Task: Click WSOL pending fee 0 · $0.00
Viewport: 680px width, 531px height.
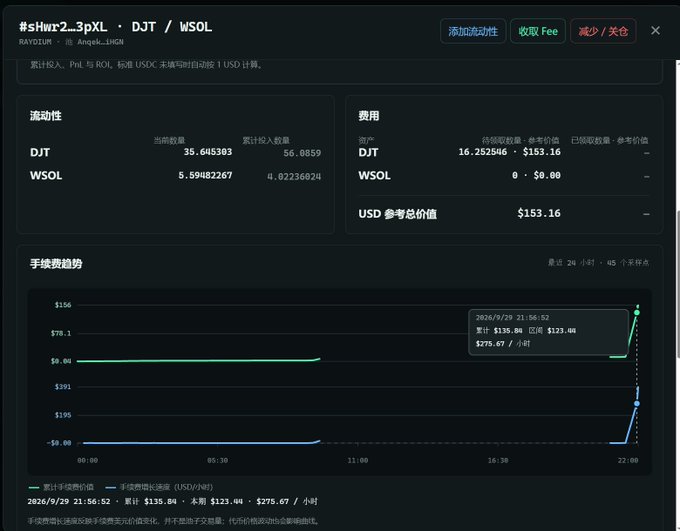Action: pos(536,175)
